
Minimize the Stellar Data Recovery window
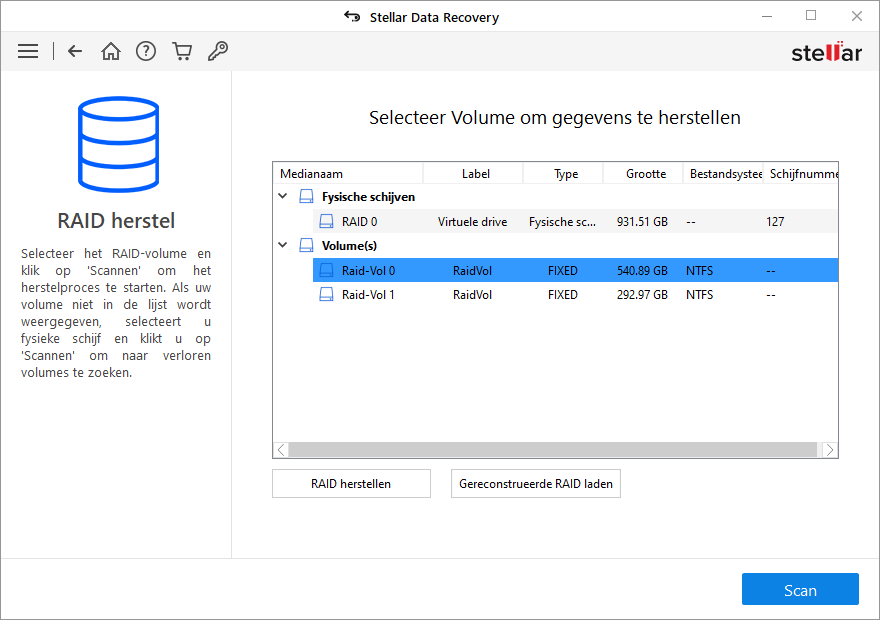point(767,16)
